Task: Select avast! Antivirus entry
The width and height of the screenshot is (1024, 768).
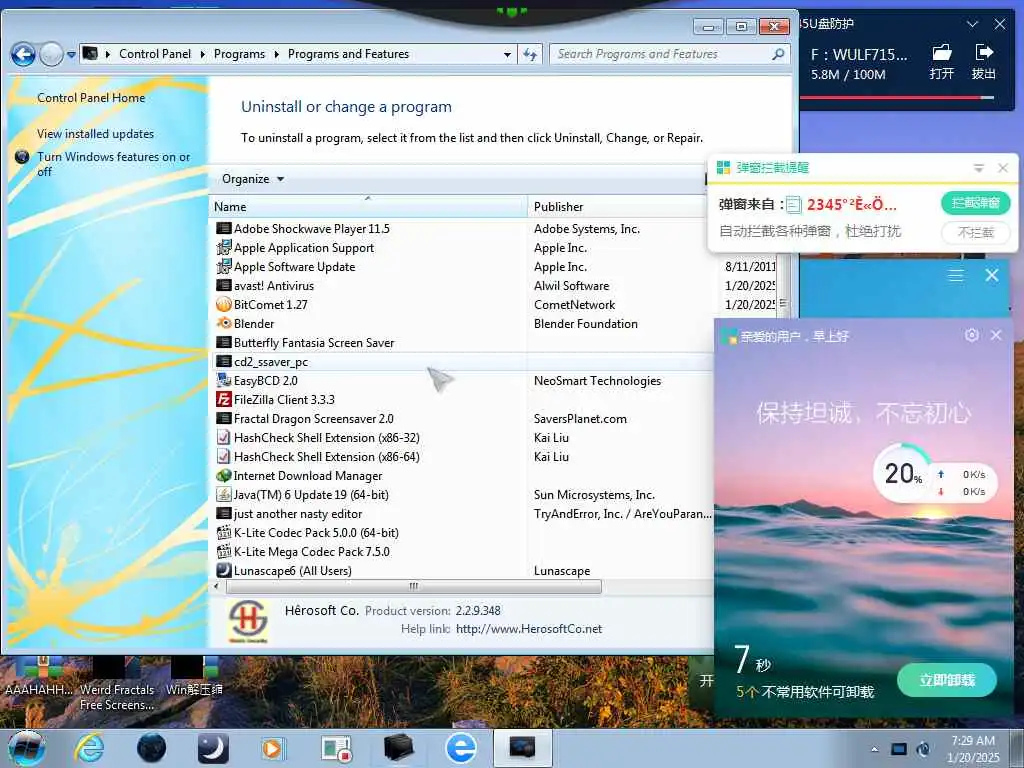Action: 274,286
